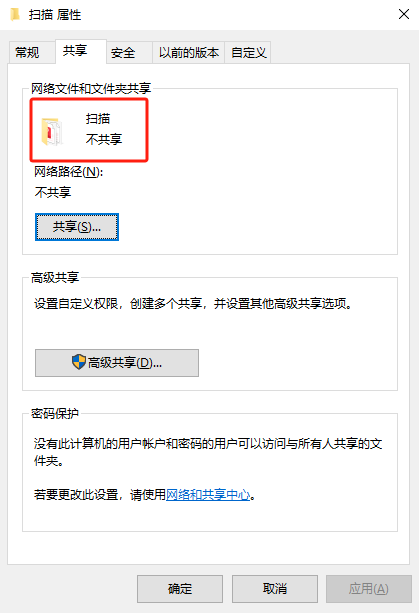The width and height of the screenshot is (419, 613).
Task: Click the 共享(S)... button
Action: [77, 227]
